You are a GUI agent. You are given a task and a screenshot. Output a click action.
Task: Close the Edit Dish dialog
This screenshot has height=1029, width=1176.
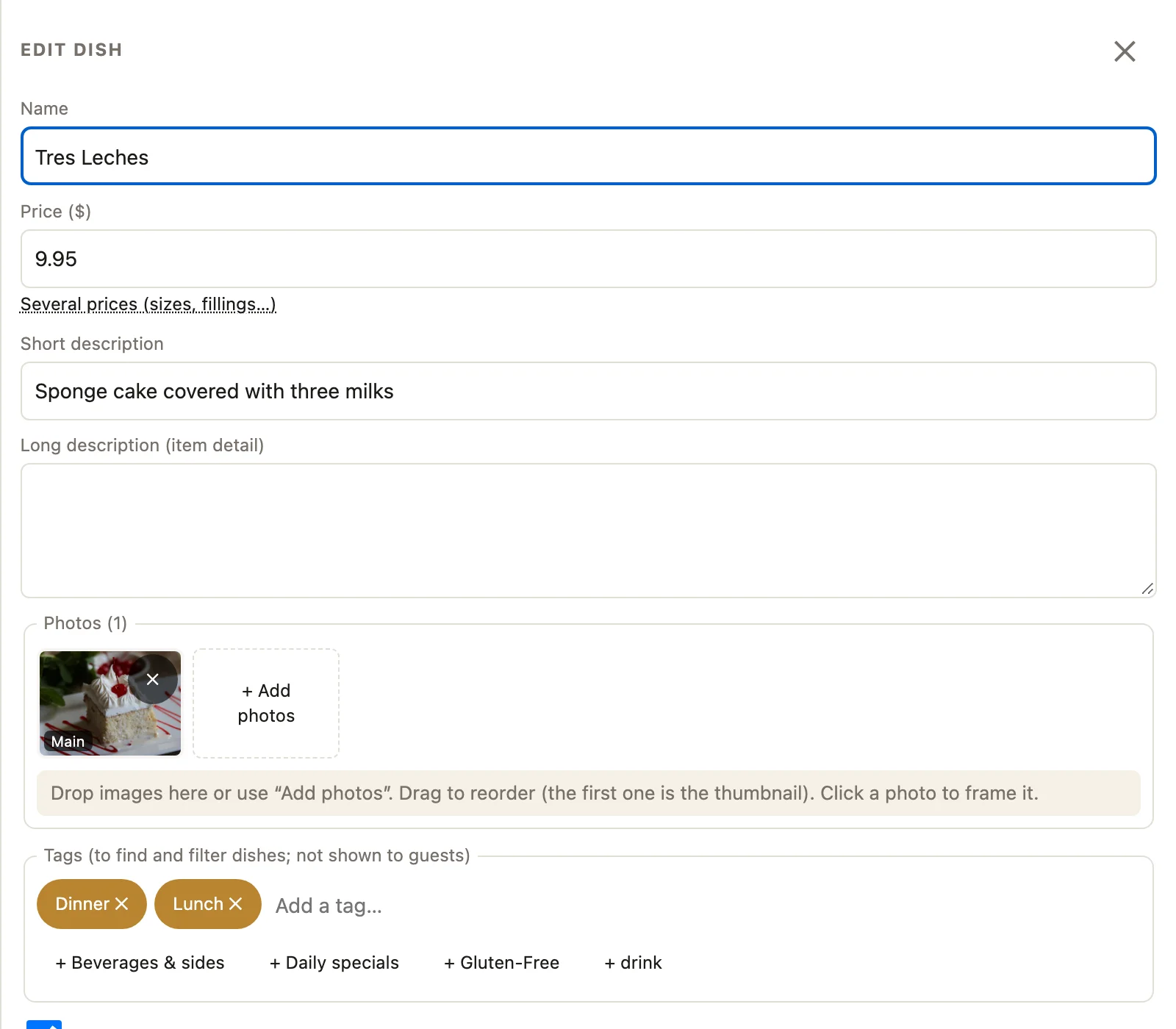click(x=1125, y=51)
